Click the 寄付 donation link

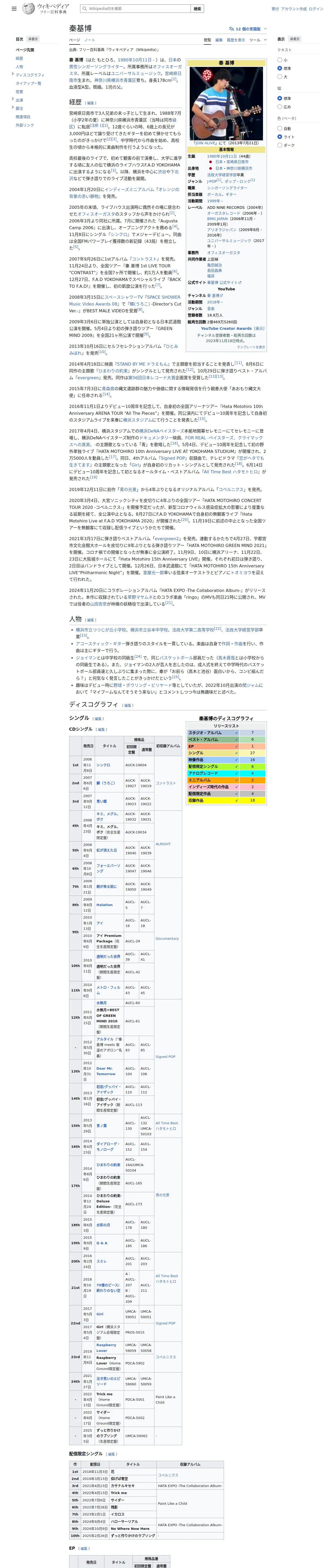275,9
